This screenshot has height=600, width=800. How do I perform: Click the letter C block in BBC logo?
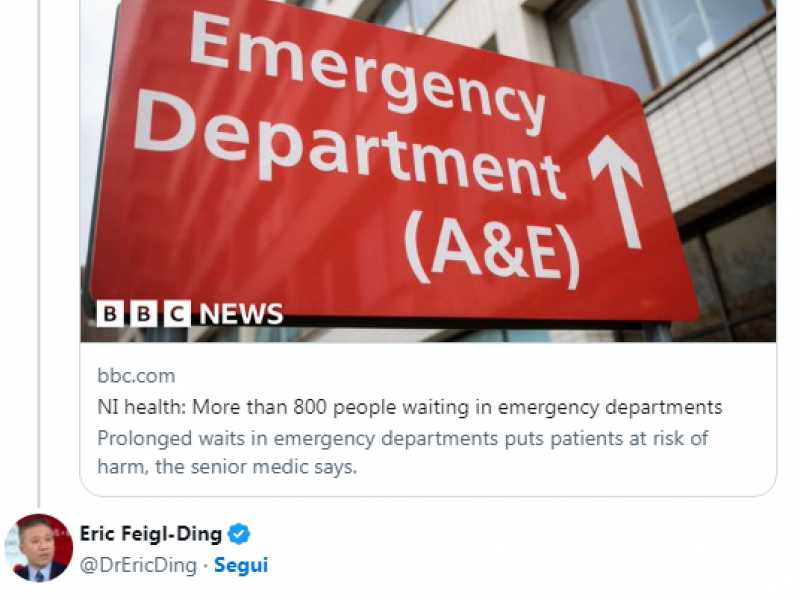pos(177,314)
